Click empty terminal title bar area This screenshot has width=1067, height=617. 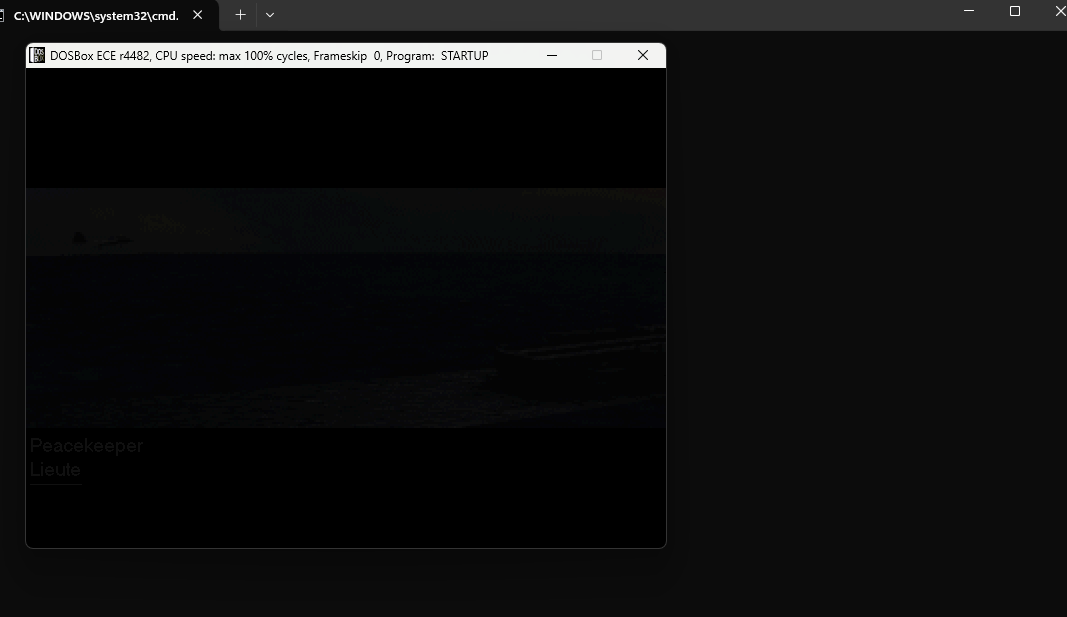pos(612,14)
